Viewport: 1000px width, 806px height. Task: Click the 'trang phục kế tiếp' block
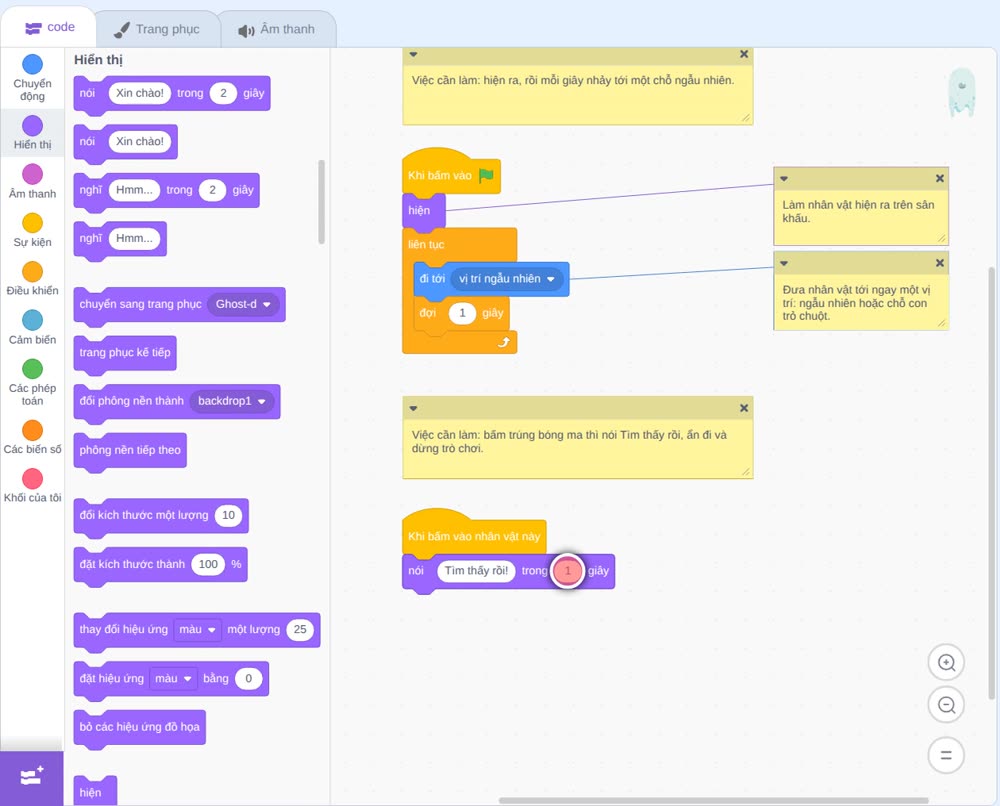125,353
